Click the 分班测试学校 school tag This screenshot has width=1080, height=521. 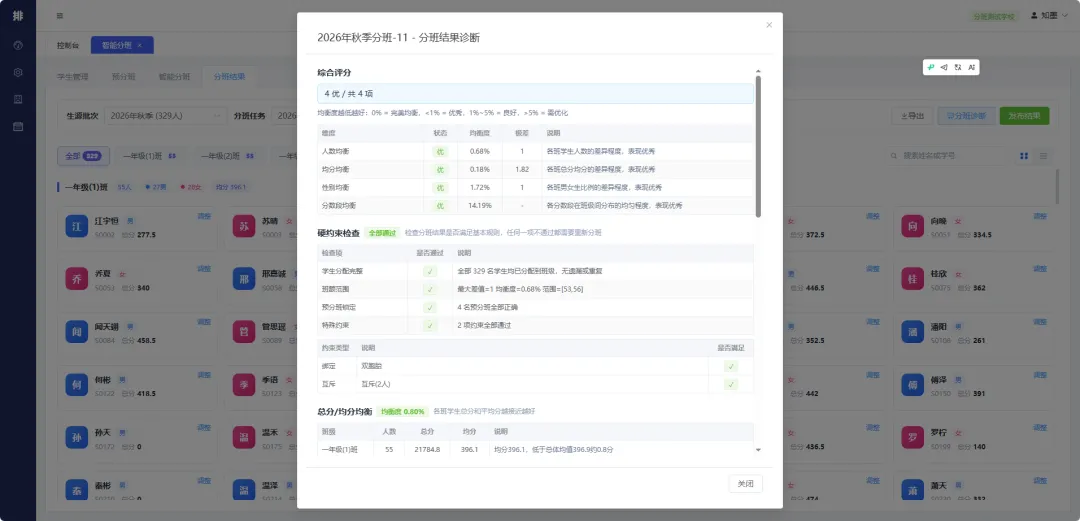click(x=993, y=16)
